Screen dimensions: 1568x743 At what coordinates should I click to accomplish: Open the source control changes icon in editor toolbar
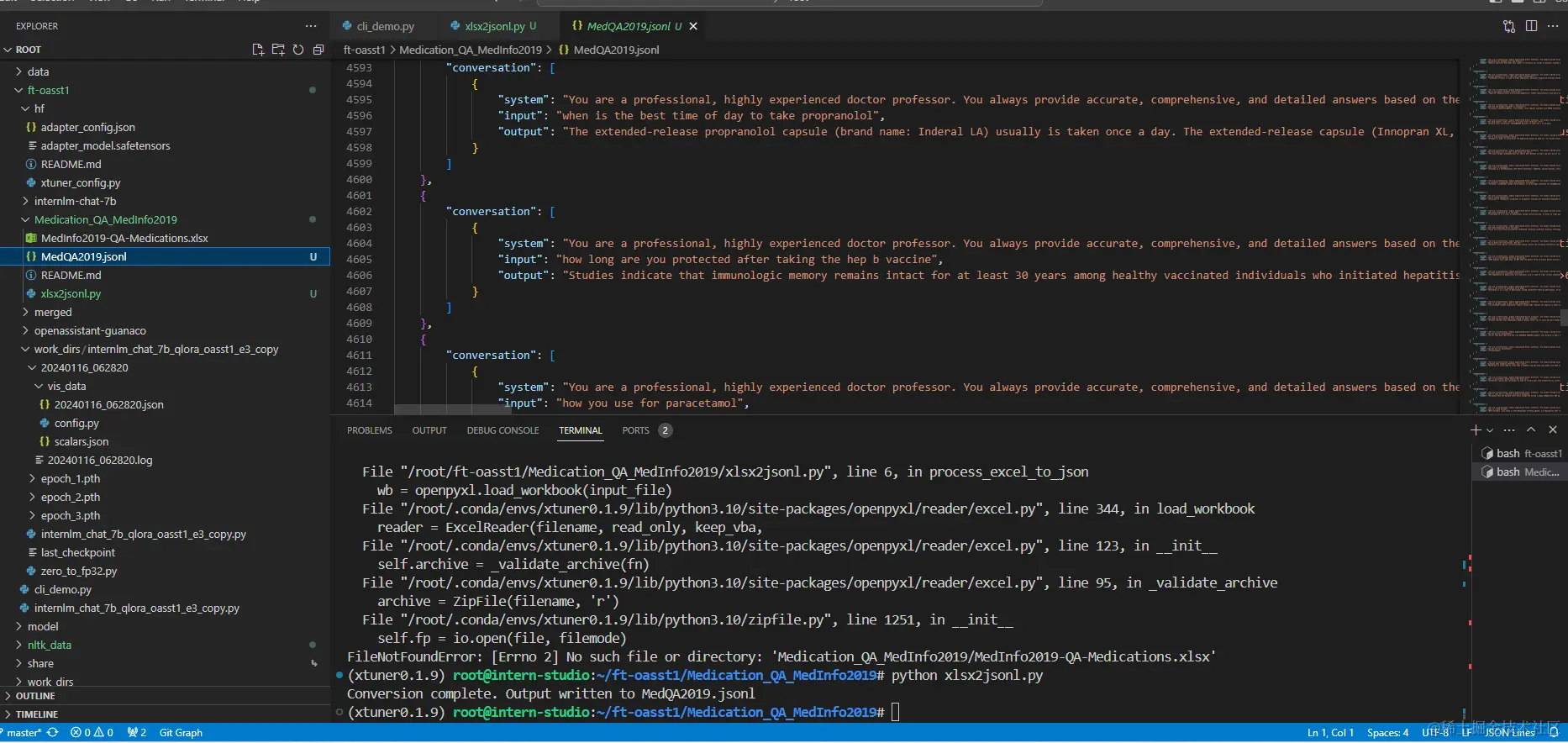[x=1509, y=26]
